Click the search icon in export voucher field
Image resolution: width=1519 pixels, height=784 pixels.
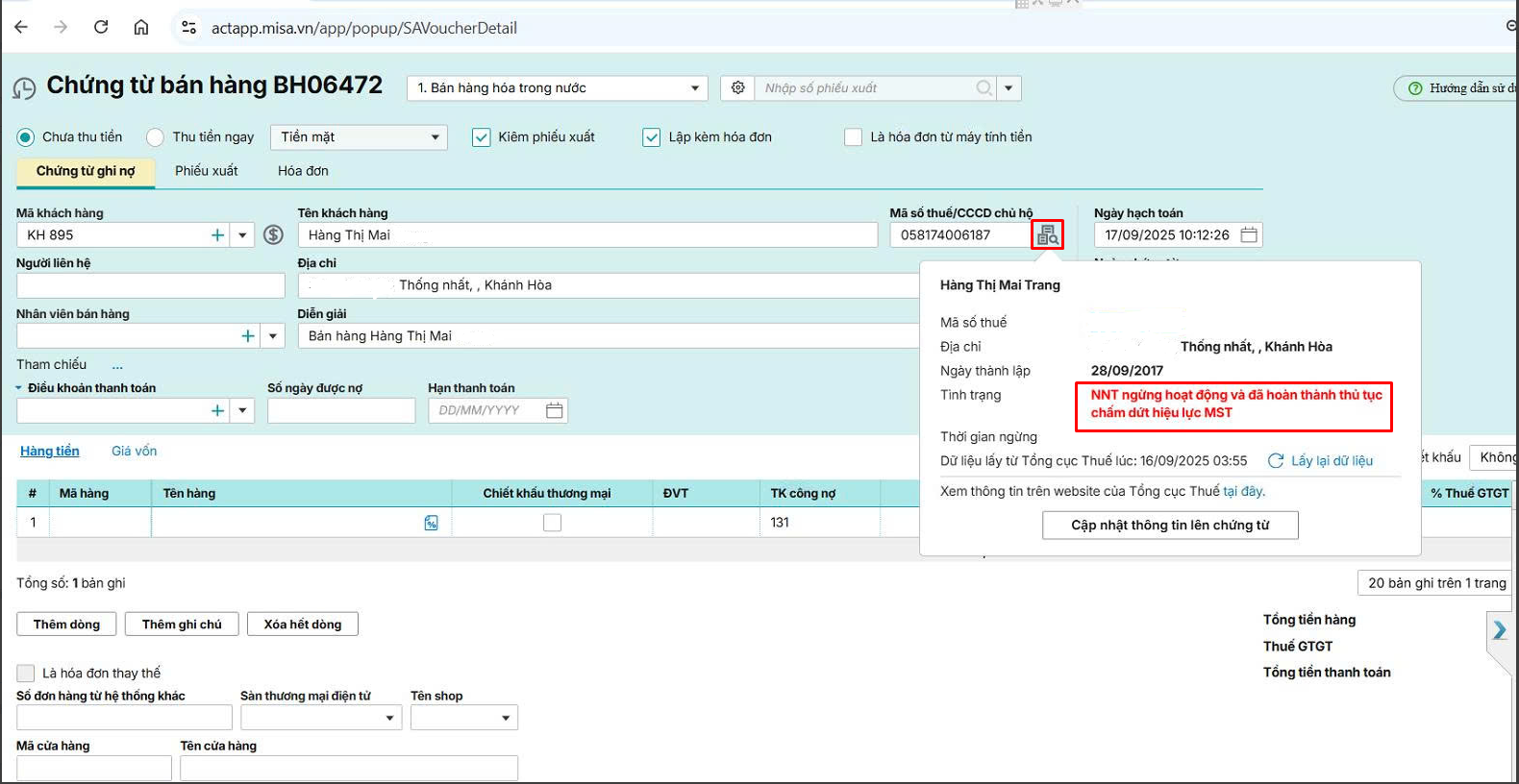coord(984,87)
